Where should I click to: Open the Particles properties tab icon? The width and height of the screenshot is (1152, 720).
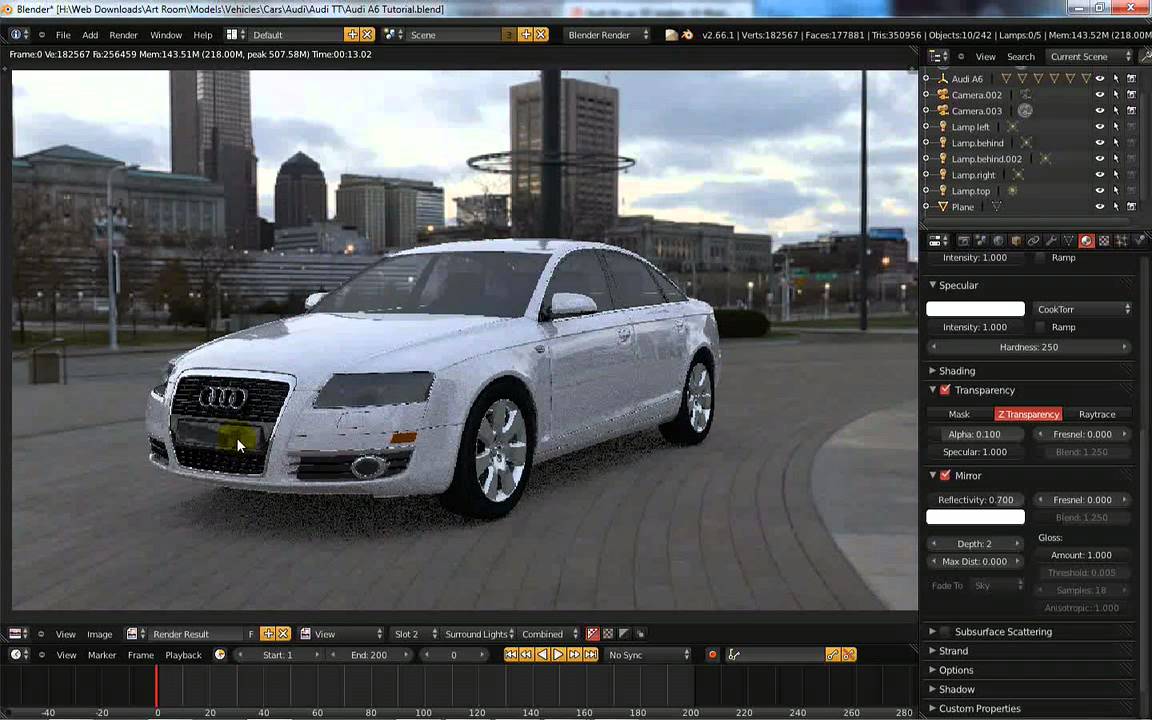(x=1121, y=240)
